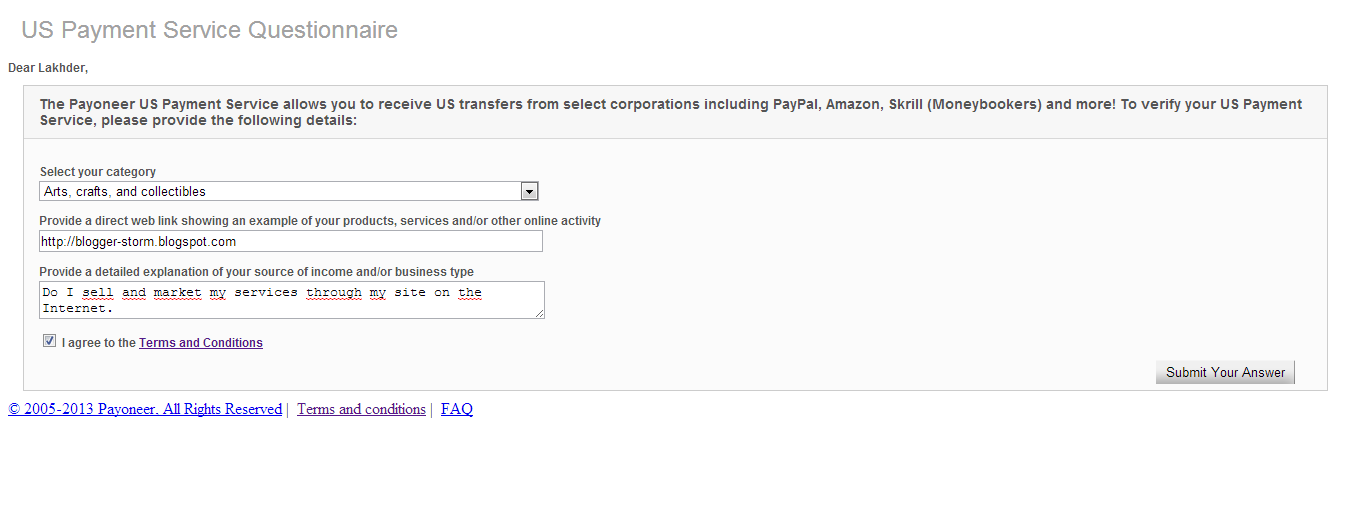Click the 'Provide a direct web link' label
Viewport: 1346px width, 506px height.
[320, 221]
